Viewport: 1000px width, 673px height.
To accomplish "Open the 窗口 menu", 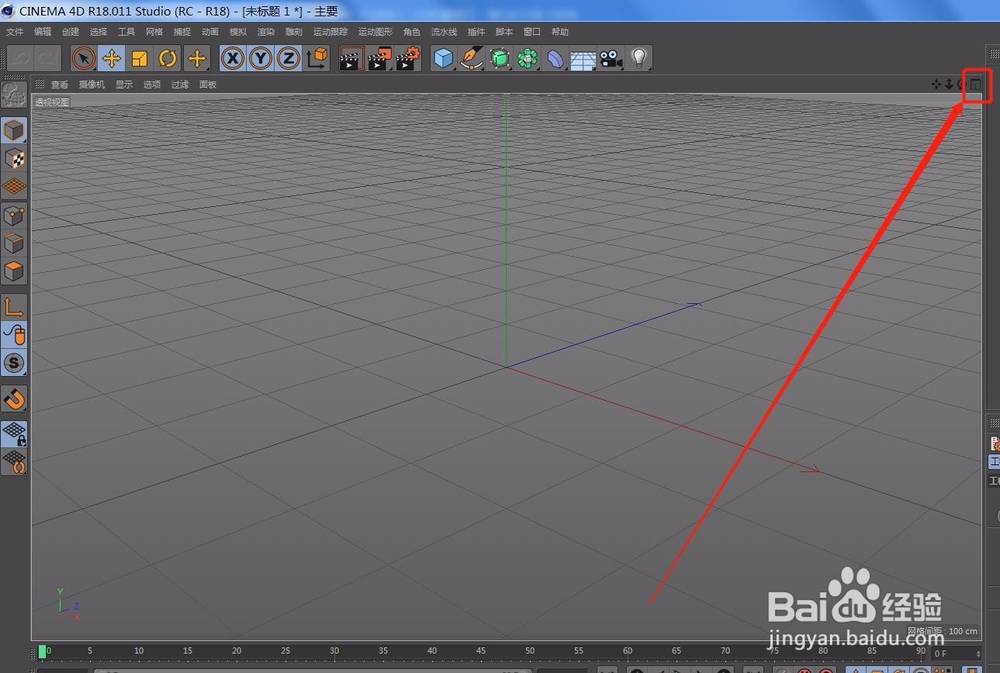I will coord(532,31).
